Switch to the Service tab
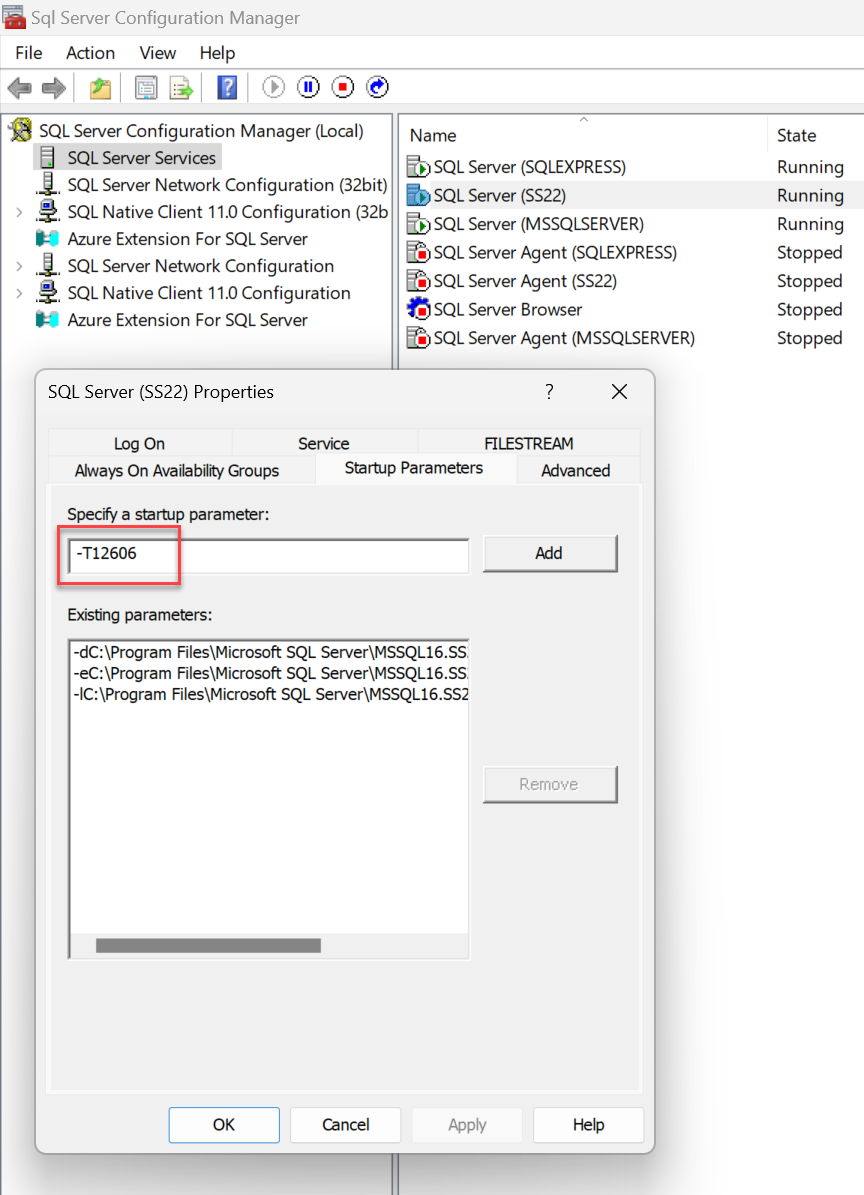 (x=324, y=444)
